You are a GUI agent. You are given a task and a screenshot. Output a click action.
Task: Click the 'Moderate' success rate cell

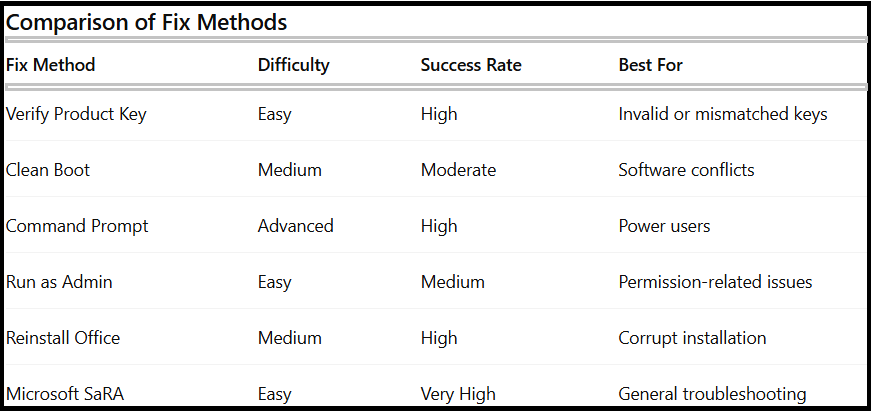coord(458,170)
